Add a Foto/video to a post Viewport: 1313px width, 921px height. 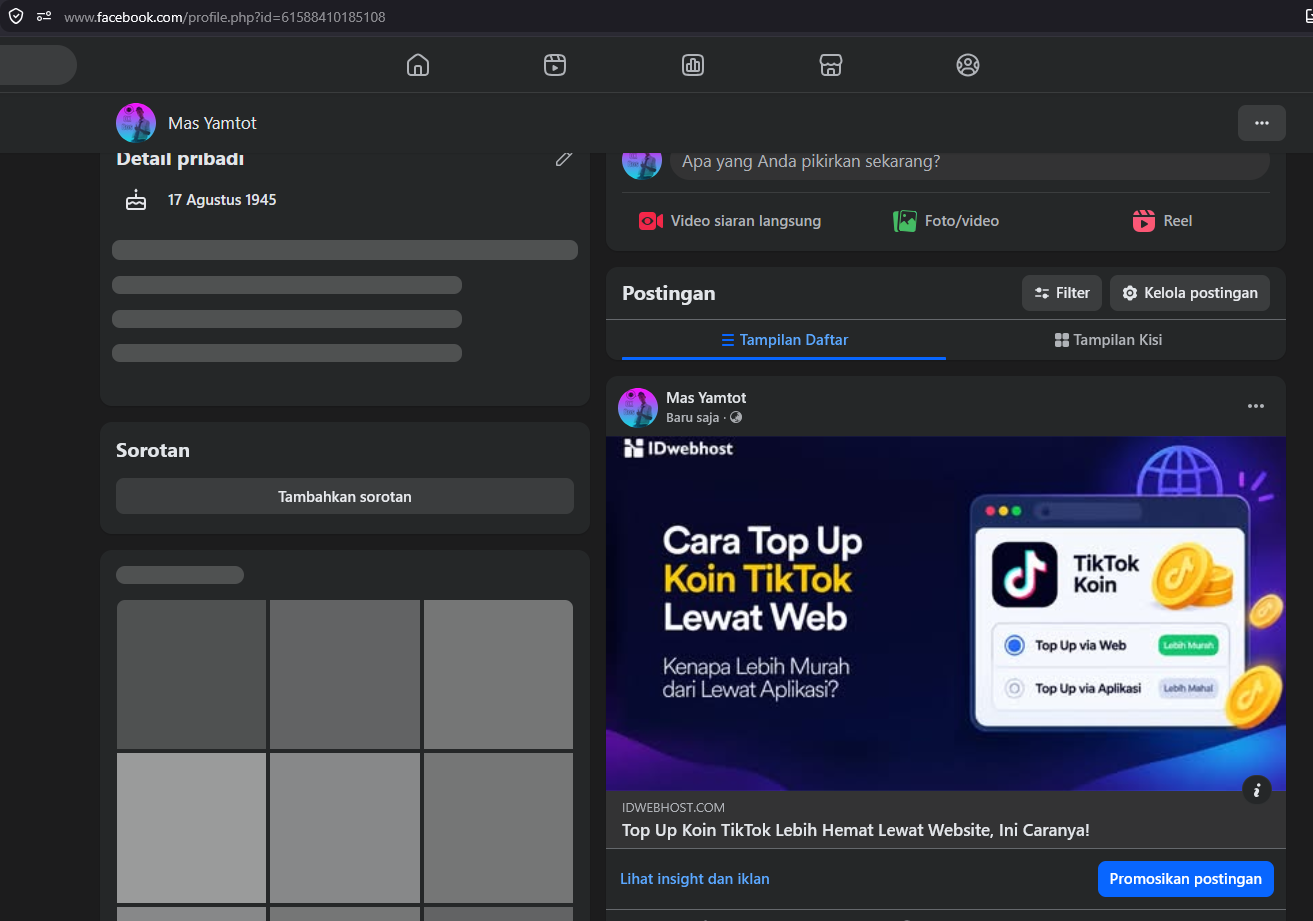(946, 221)
